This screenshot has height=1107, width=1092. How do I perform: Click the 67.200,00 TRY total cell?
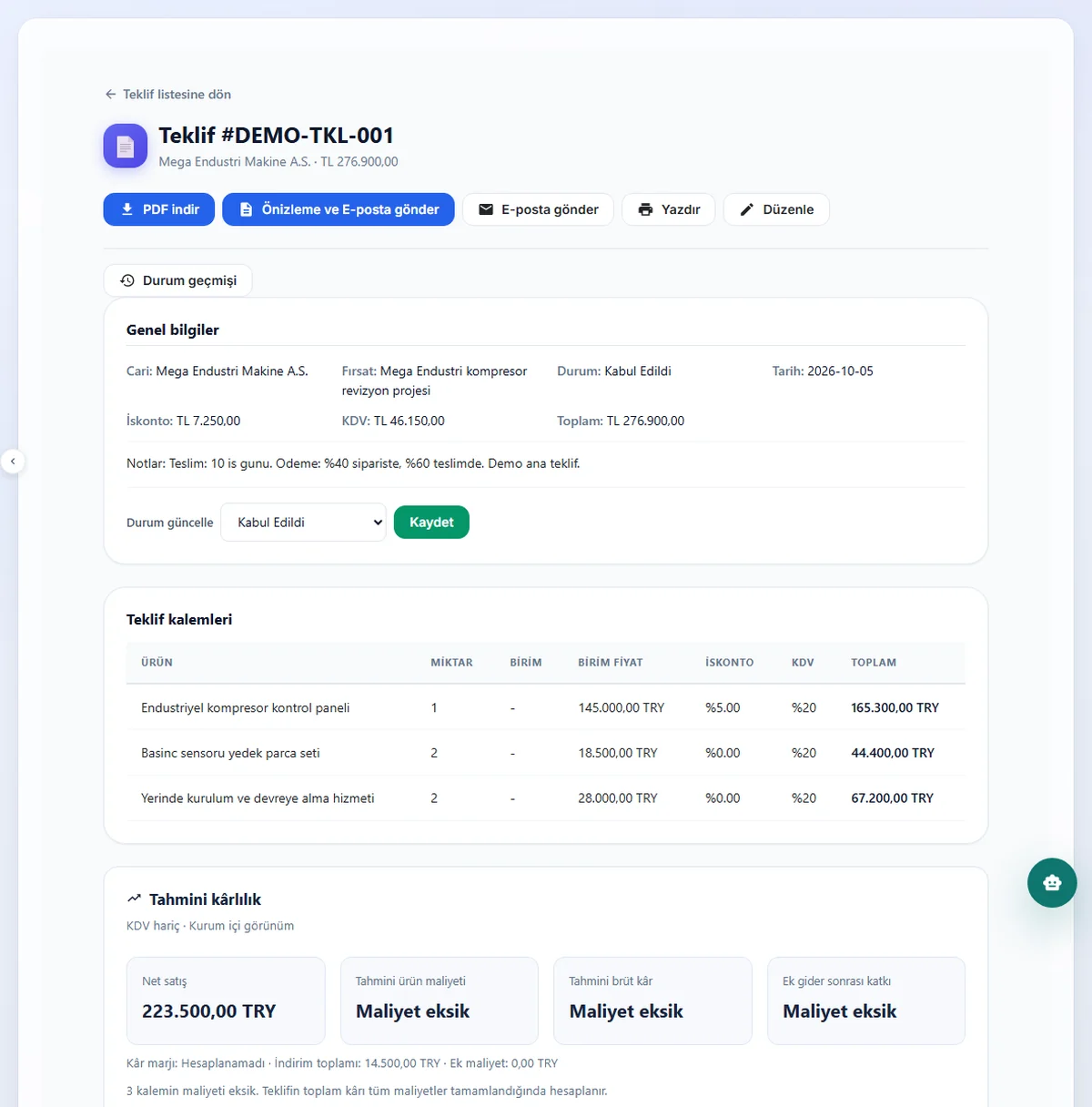pos(892,798)
